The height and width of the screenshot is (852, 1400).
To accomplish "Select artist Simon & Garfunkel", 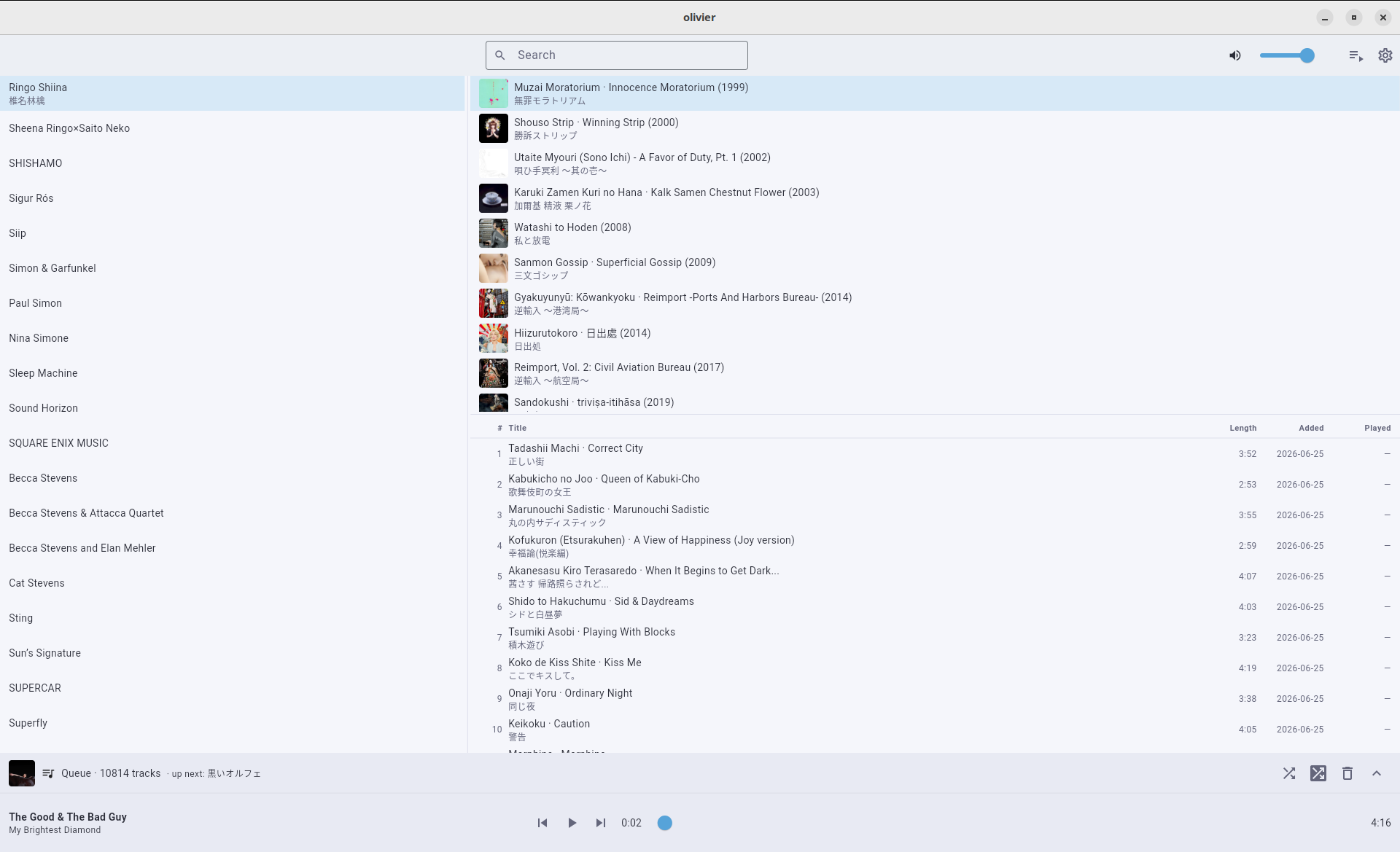I will pos(232,268).
